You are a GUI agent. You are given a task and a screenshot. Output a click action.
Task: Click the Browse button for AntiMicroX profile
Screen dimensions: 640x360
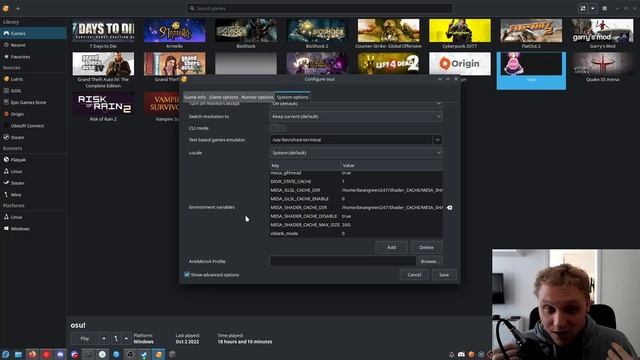(430, 261)
